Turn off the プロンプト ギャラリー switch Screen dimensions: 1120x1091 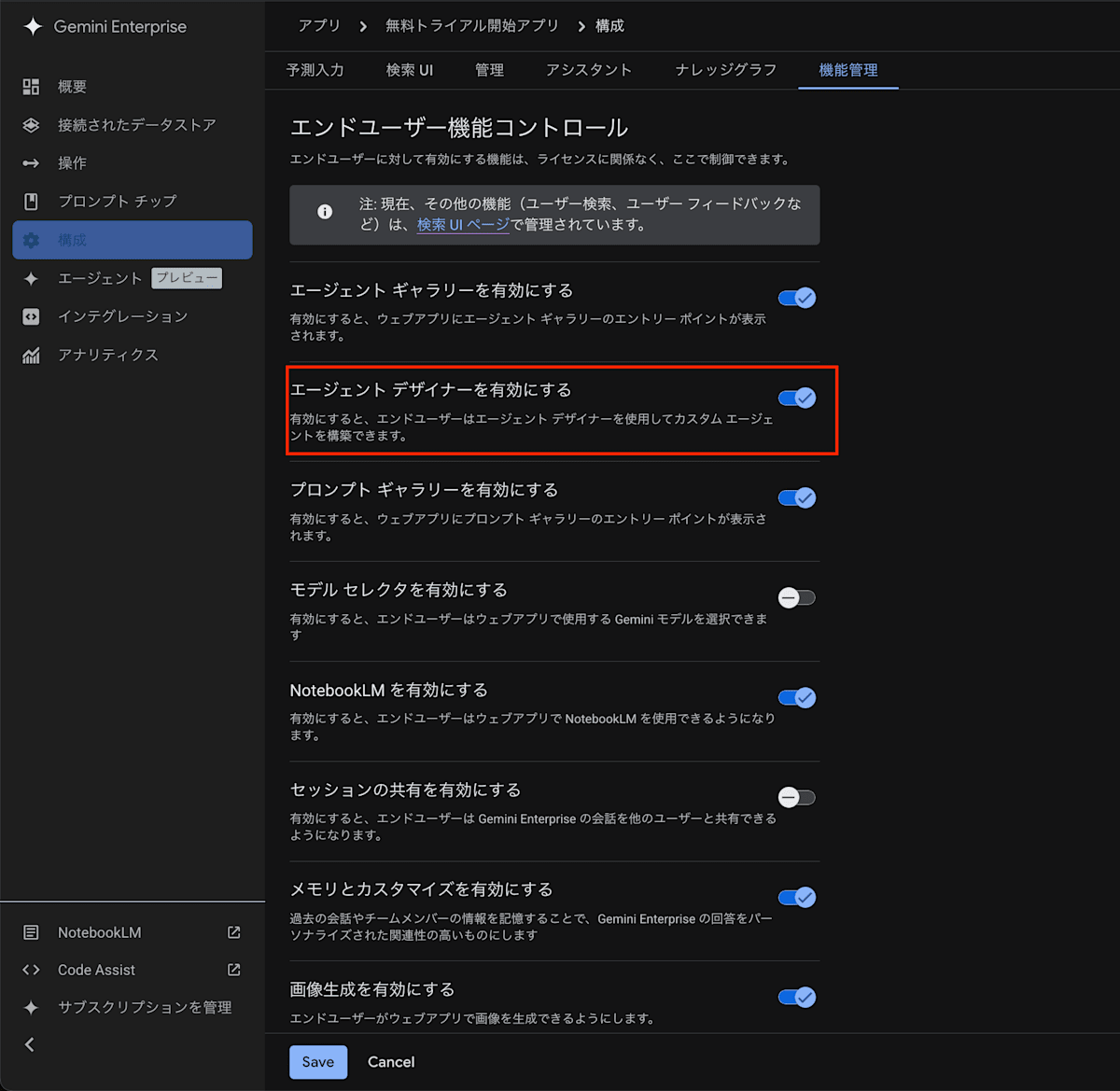797,497
